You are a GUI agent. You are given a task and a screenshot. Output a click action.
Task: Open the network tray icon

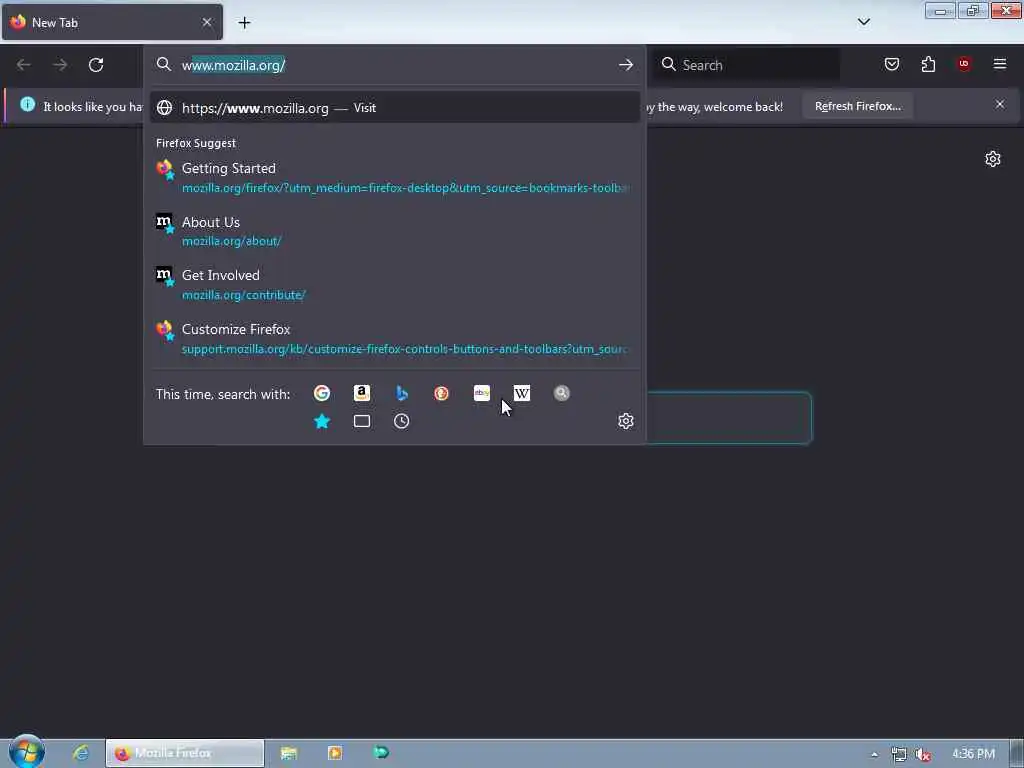899,754
